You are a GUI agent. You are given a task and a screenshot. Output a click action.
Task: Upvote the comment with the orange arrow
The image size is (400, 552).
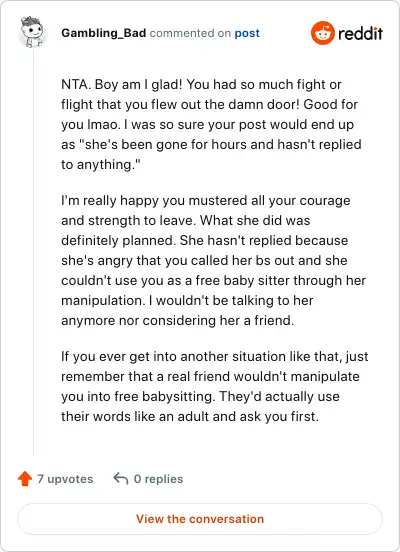coord(25,479)
